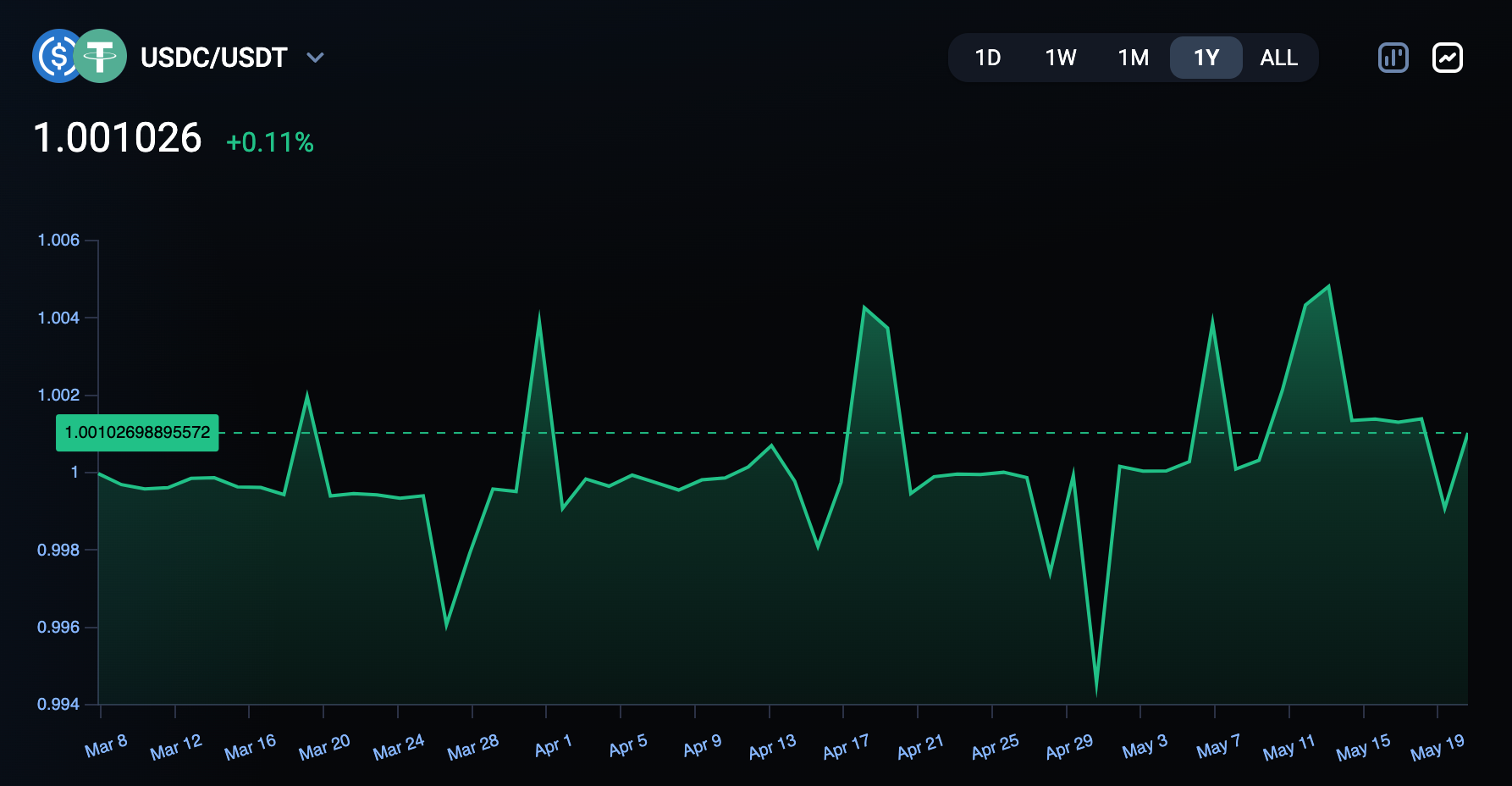Click the May 15 date label
This screenshot has height=786, width=1512.
click(1363, 747)
